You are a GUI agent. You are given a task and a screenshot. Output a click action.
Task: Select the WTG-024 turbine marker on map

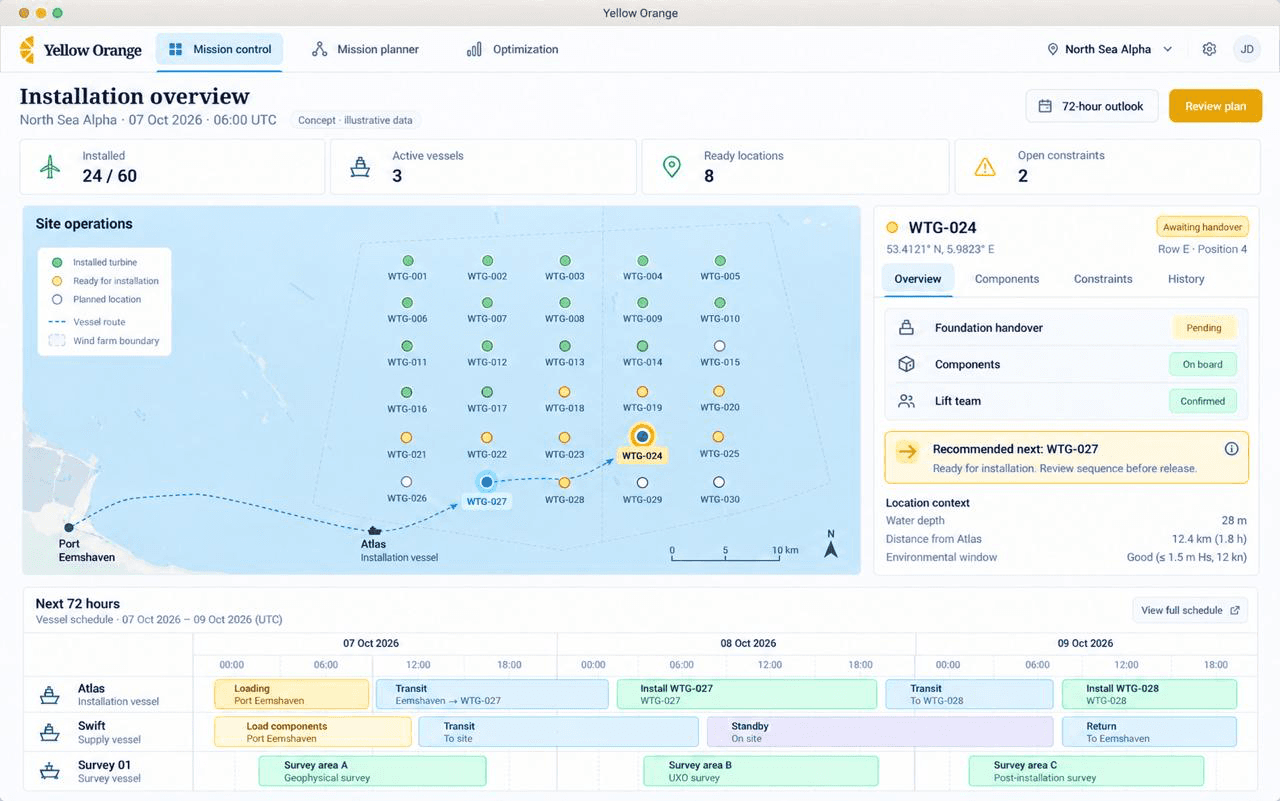click(x=642, y=436)
